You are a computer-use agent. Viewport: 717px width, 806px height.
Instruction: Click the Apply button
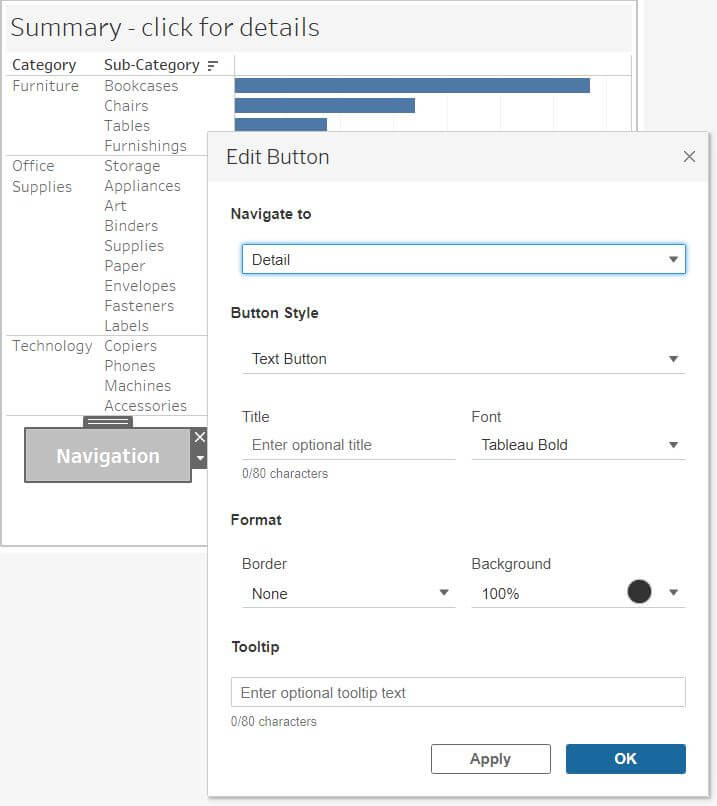click(x=491, y=758)
